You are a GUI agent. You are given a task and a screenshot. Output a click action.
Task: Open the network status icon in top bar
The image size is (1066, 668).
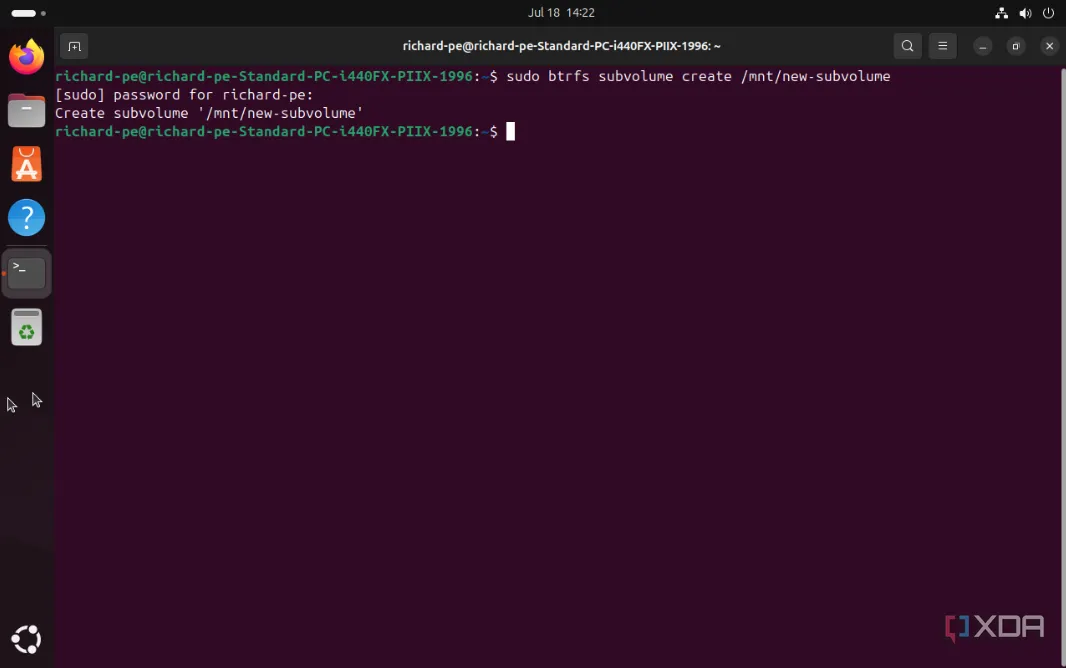click(1001, 13)
